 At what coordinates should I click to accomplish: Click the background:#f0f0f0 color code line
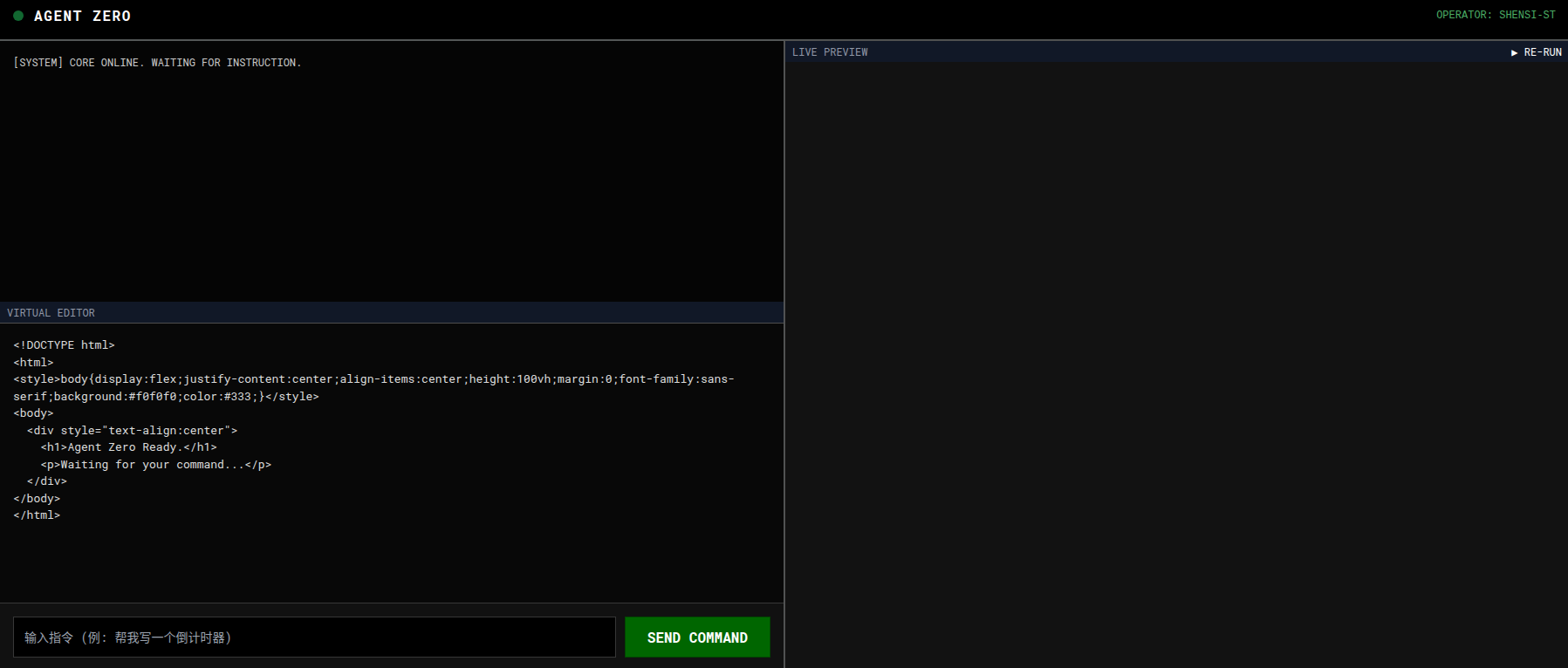point(166,397)
